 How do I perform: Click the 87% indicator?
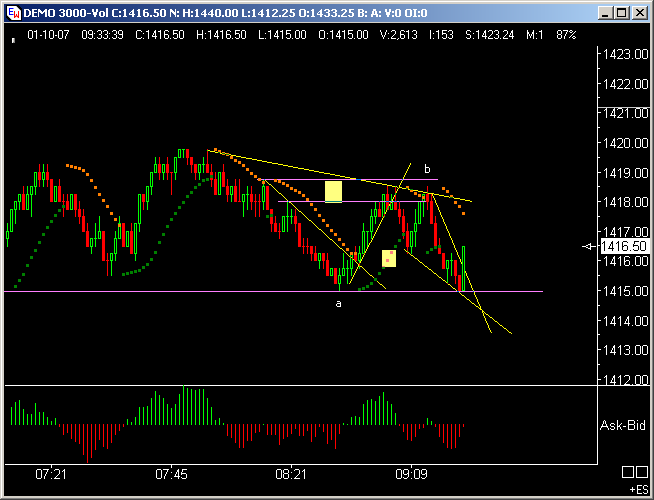coord(566,35)
